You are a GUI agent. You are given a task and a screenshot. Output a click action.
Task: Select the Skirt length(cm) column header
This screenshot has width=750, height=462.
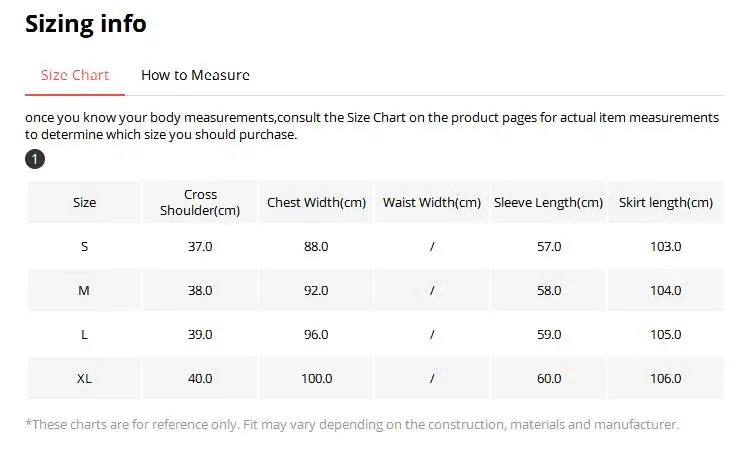pyautogui.click(x=666, y=203)
